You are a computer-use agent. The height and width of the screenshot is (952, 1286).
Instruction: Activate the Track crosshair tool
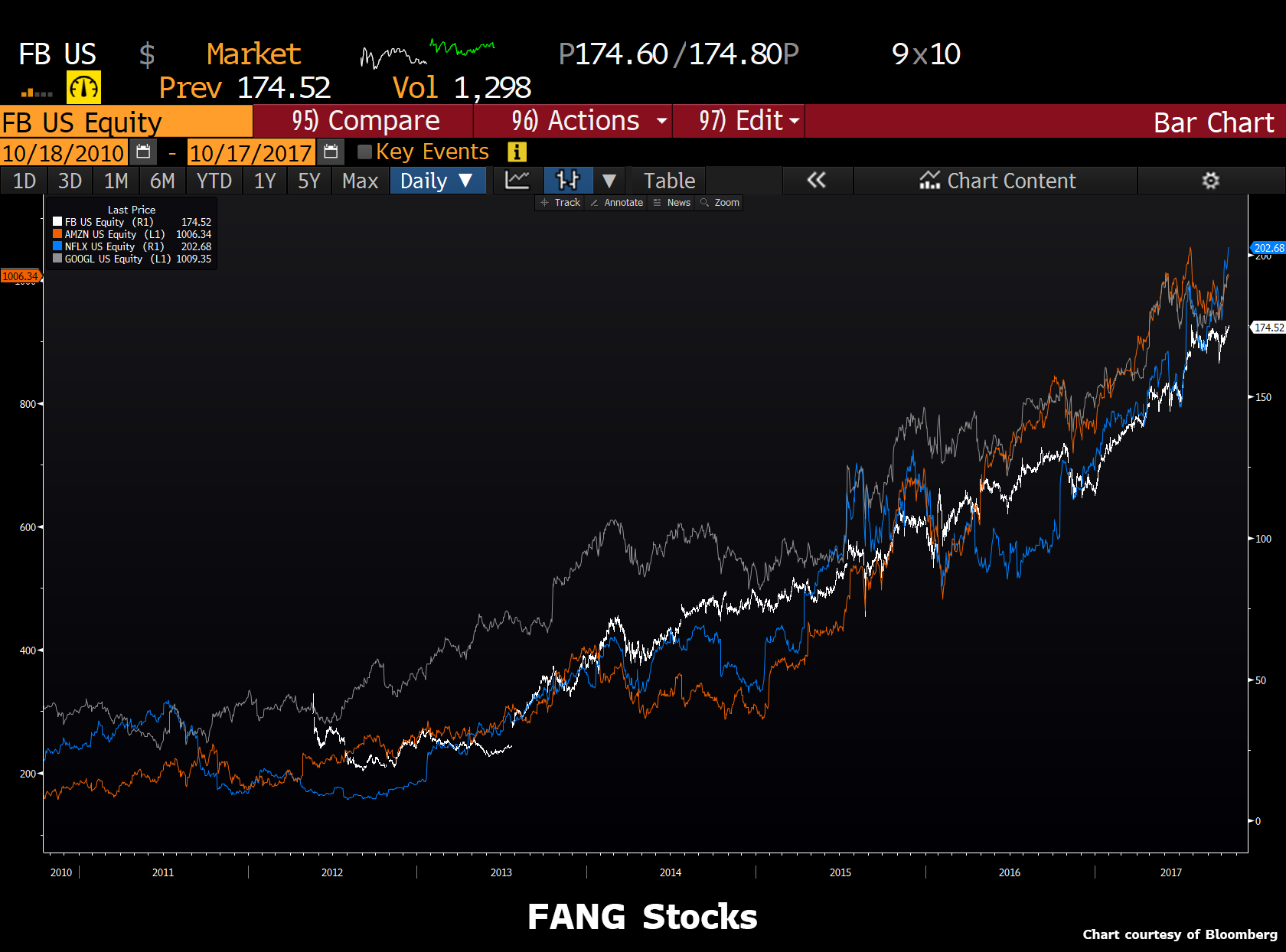tap(560, 203)
